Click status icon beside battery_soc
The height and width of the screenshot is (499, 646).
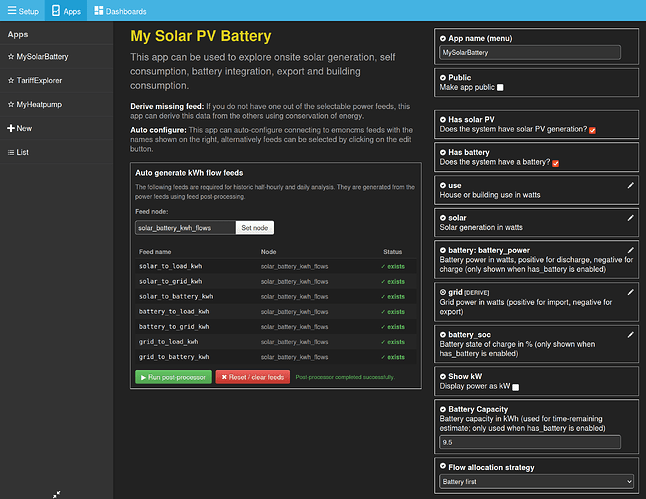(x=443, y=335)
